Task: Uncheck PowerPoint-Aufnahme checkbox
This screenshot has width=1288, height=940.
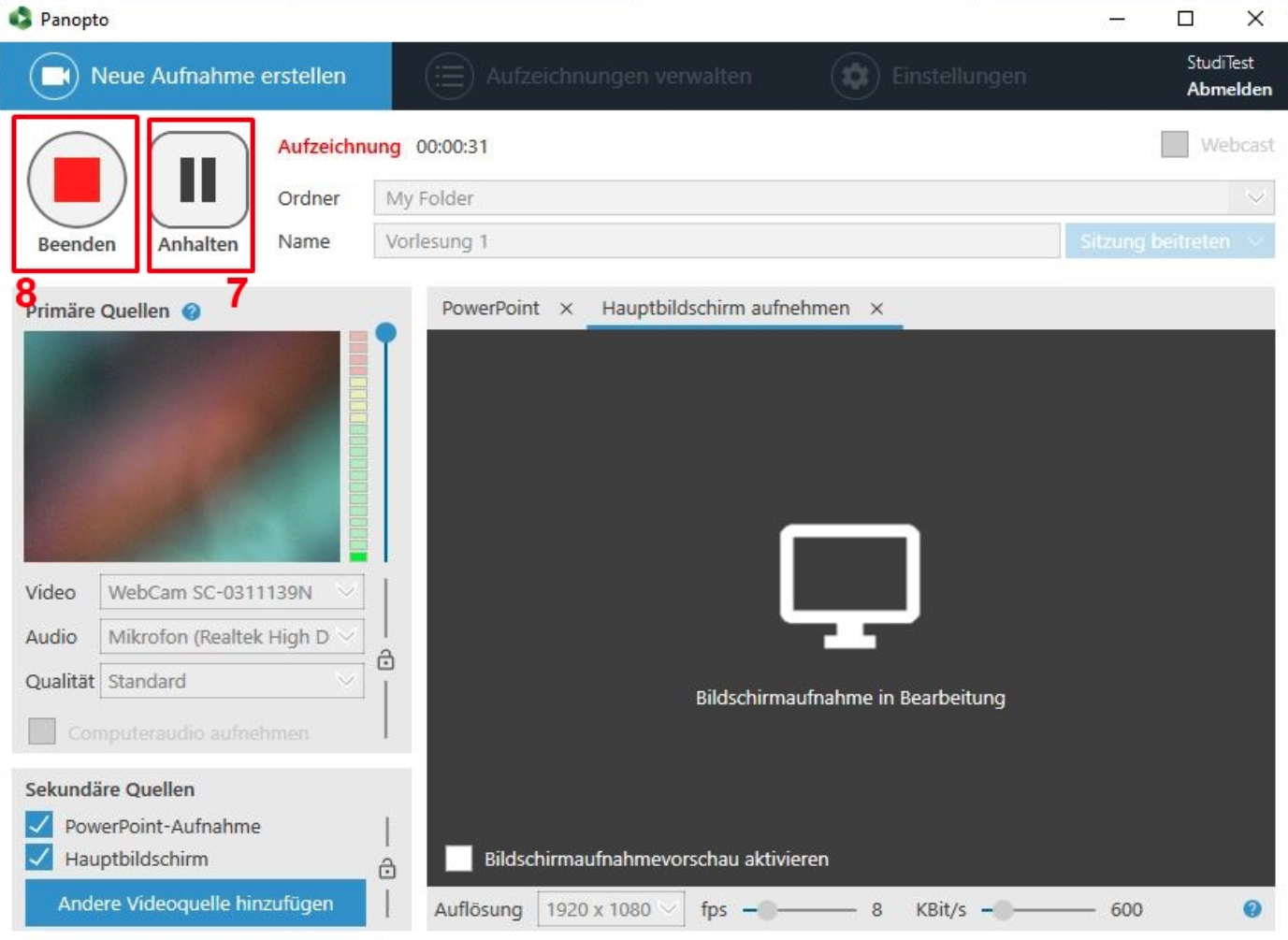Action: pyautogui.click(x=39, y=825)
